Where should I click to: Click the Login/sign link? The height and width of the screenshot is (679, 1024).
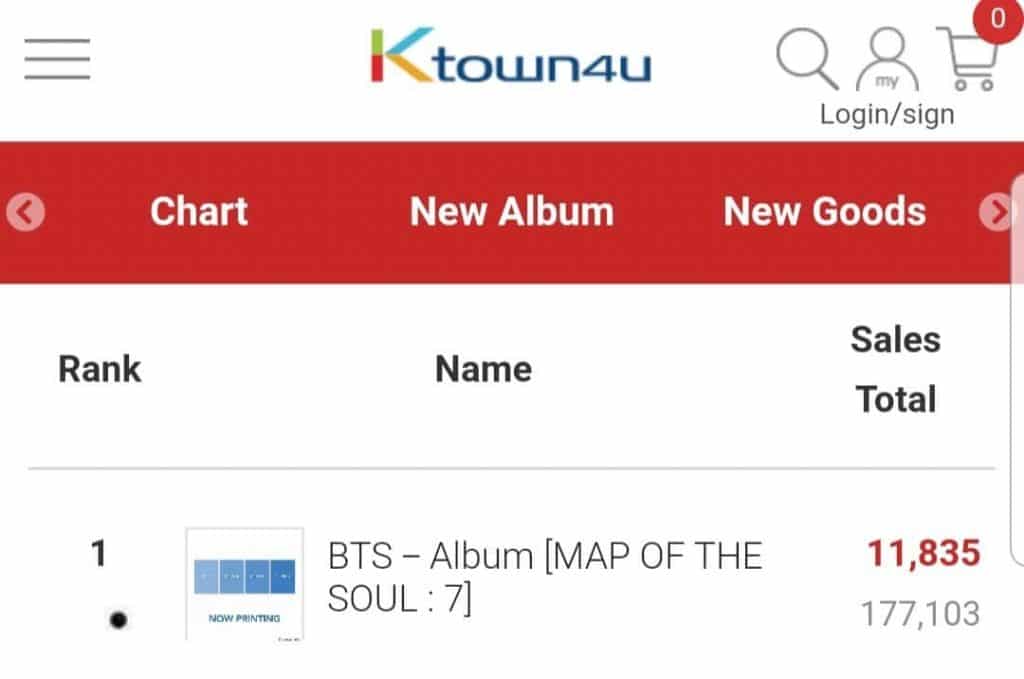point(887,114)
